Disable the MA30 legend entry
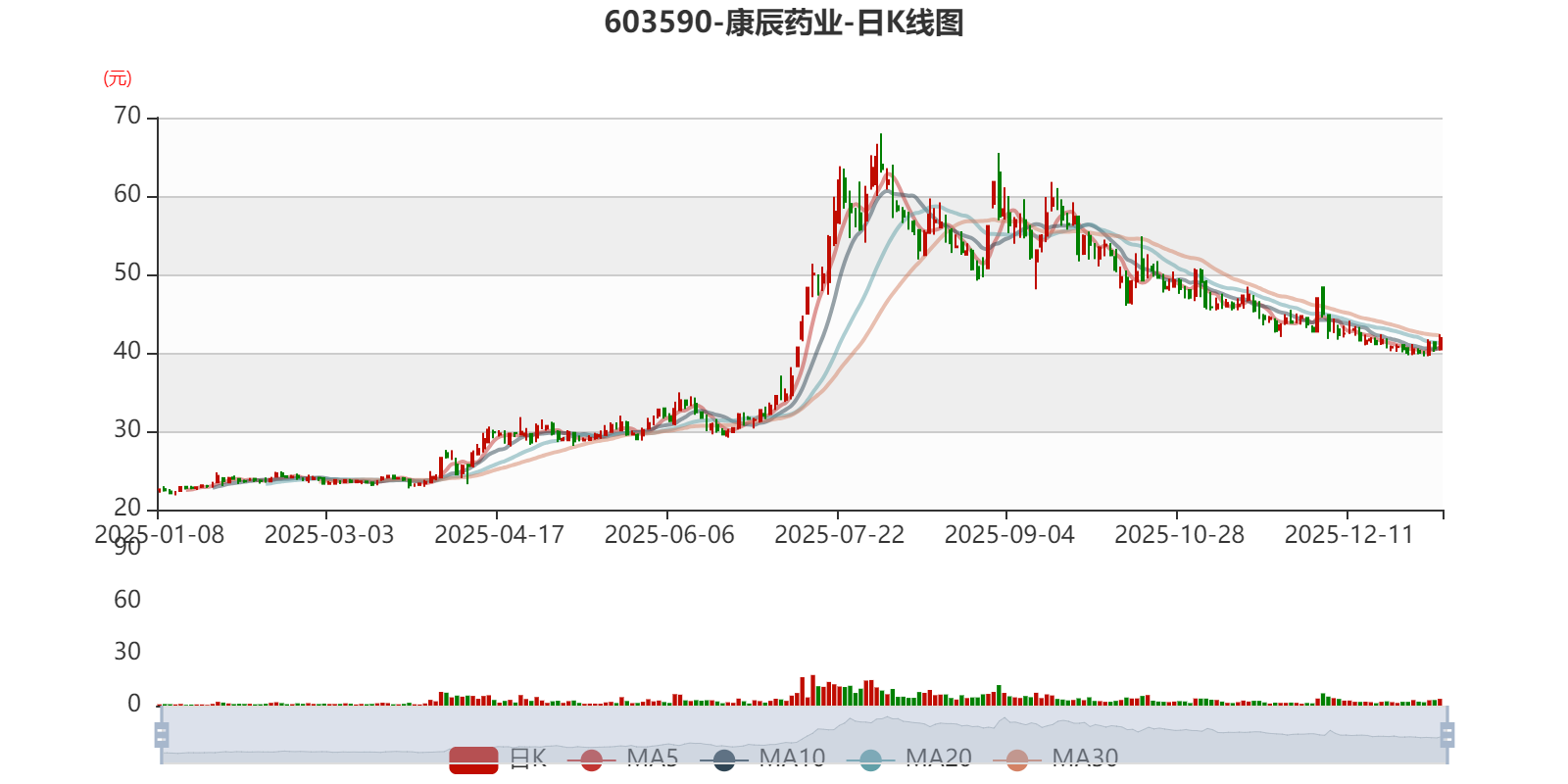Screen dimensions: 1568x784 pyautogui.click(x=1055, y=759)
